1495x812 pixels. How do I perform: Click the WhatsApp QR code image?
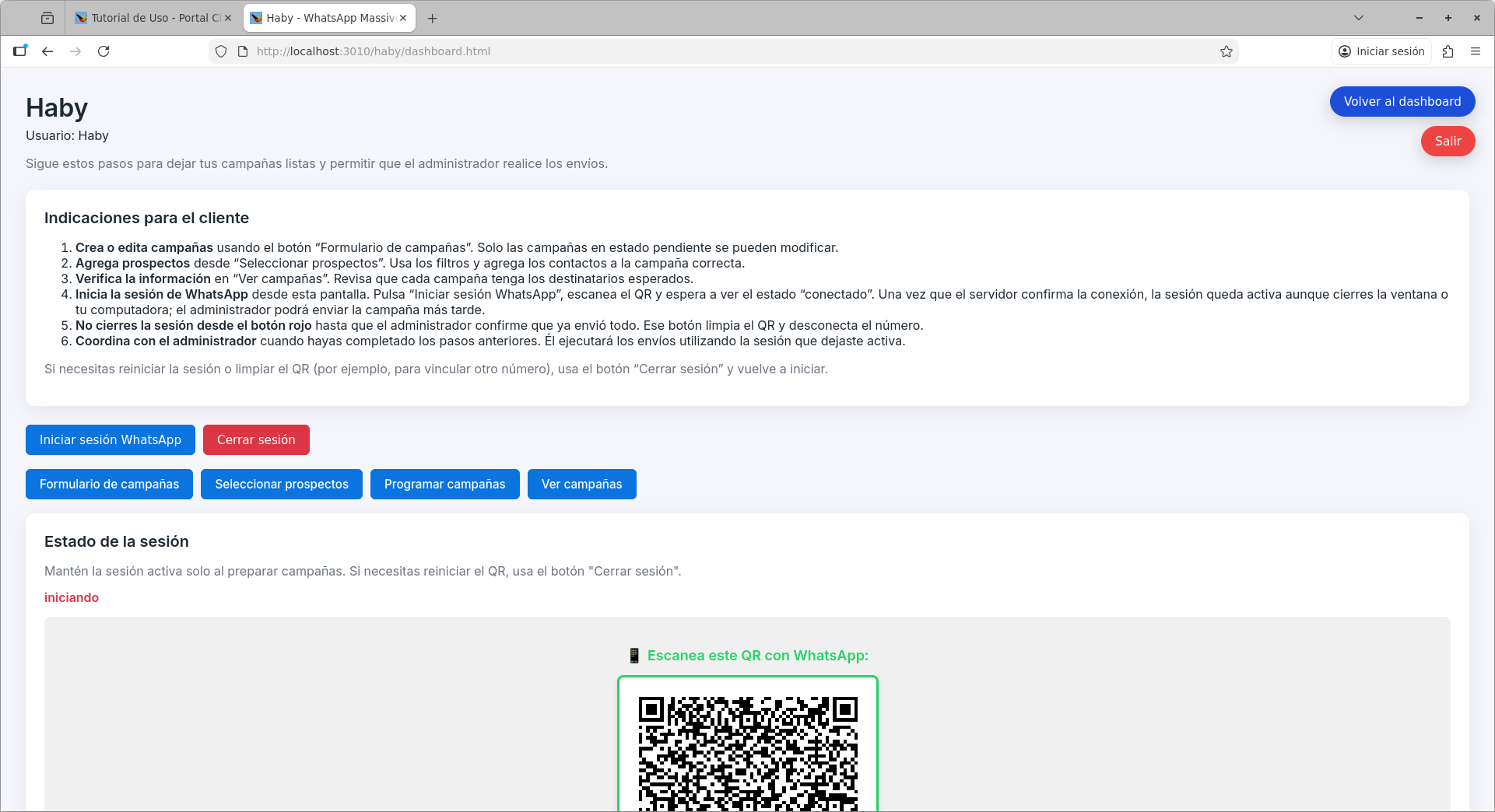747,751
